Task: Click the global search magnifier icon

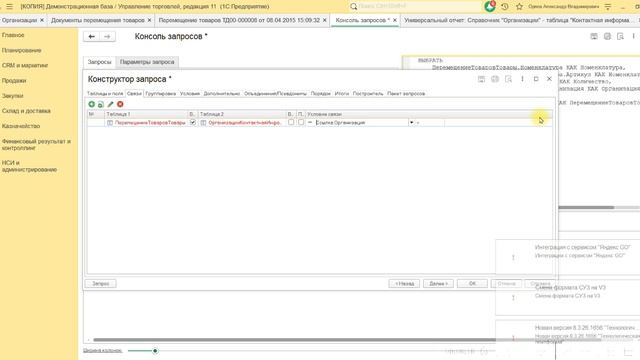Action: 353,7
